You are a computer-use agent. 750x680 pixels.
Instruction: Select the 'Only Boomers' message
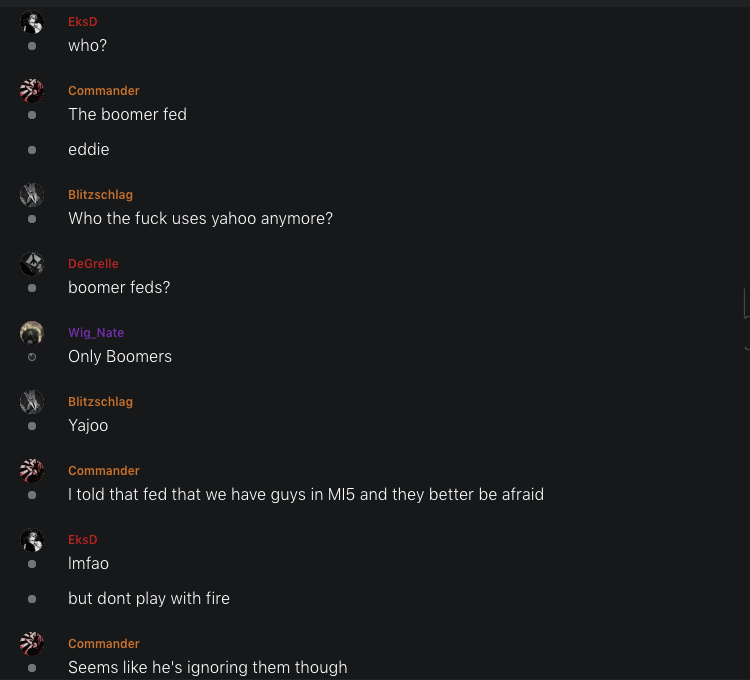point(120,357)
